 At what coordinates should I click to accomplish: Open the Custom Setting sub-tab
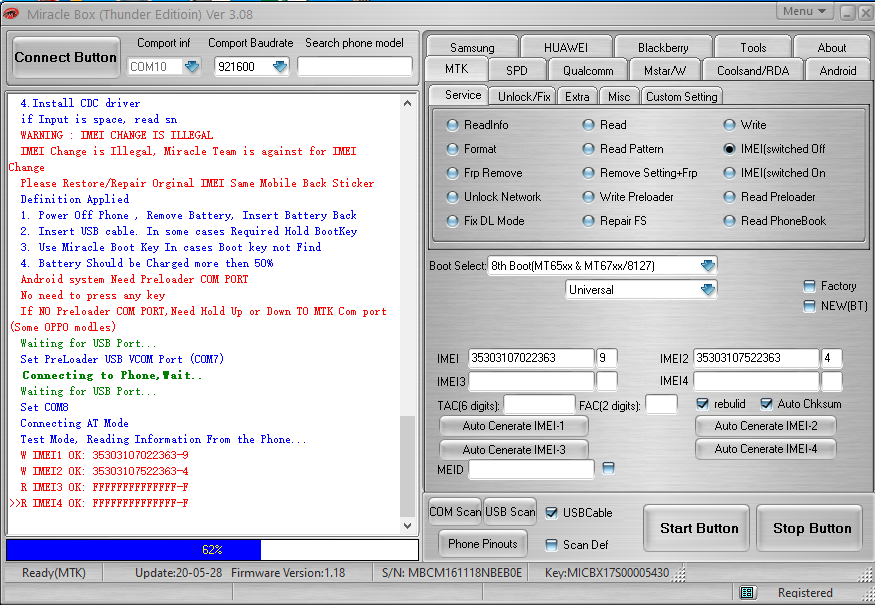681,97
